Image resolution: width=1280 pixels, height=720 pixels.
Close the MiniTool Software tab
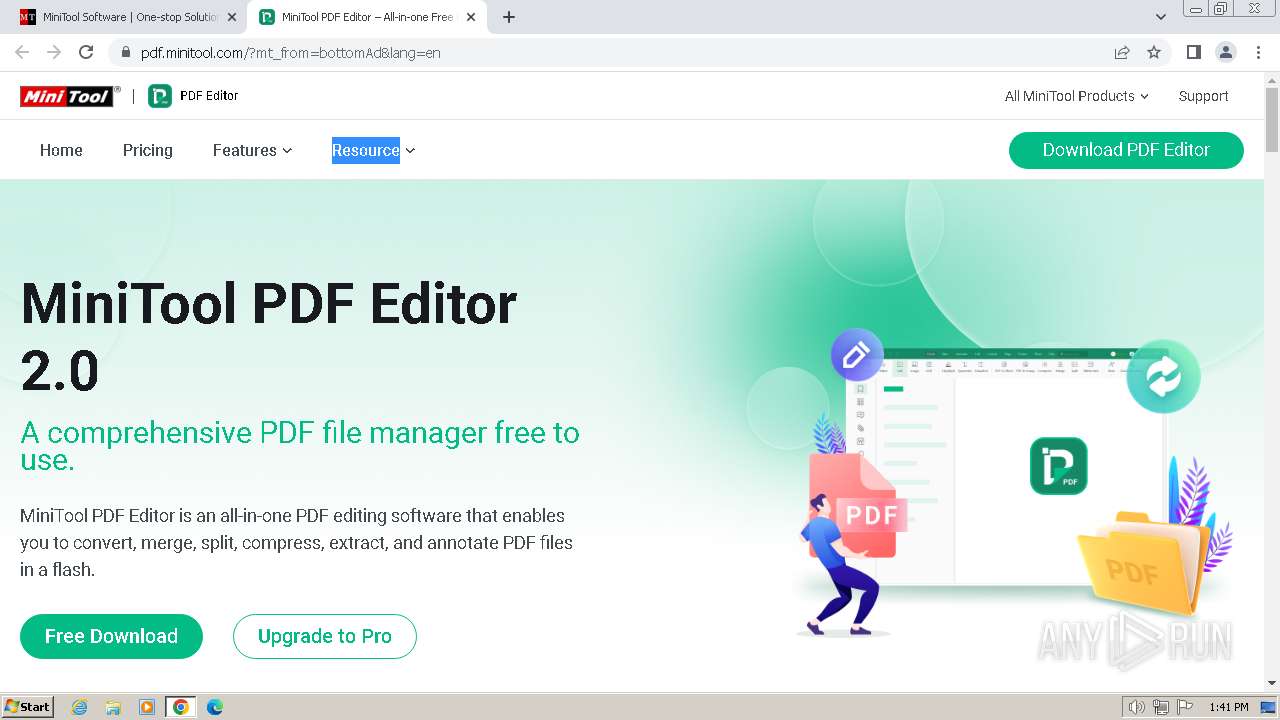point(232,17)
